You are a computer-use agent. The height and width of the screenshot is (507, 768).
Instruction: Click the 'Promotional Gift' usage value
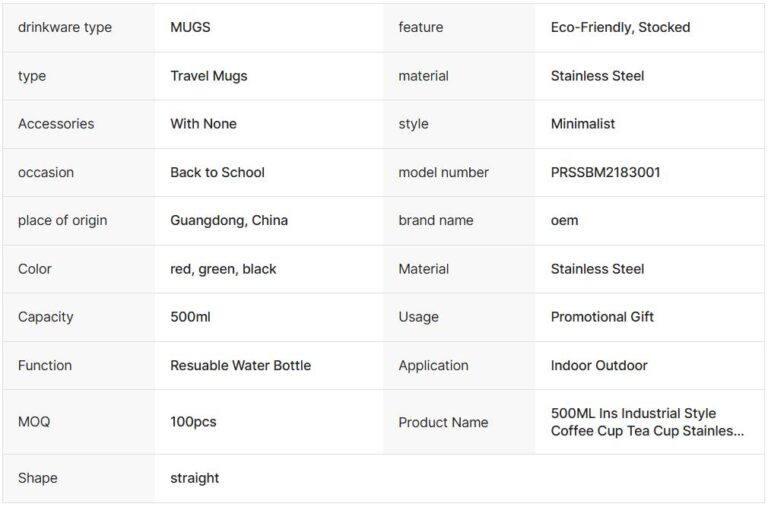click(x=602, y=317)
